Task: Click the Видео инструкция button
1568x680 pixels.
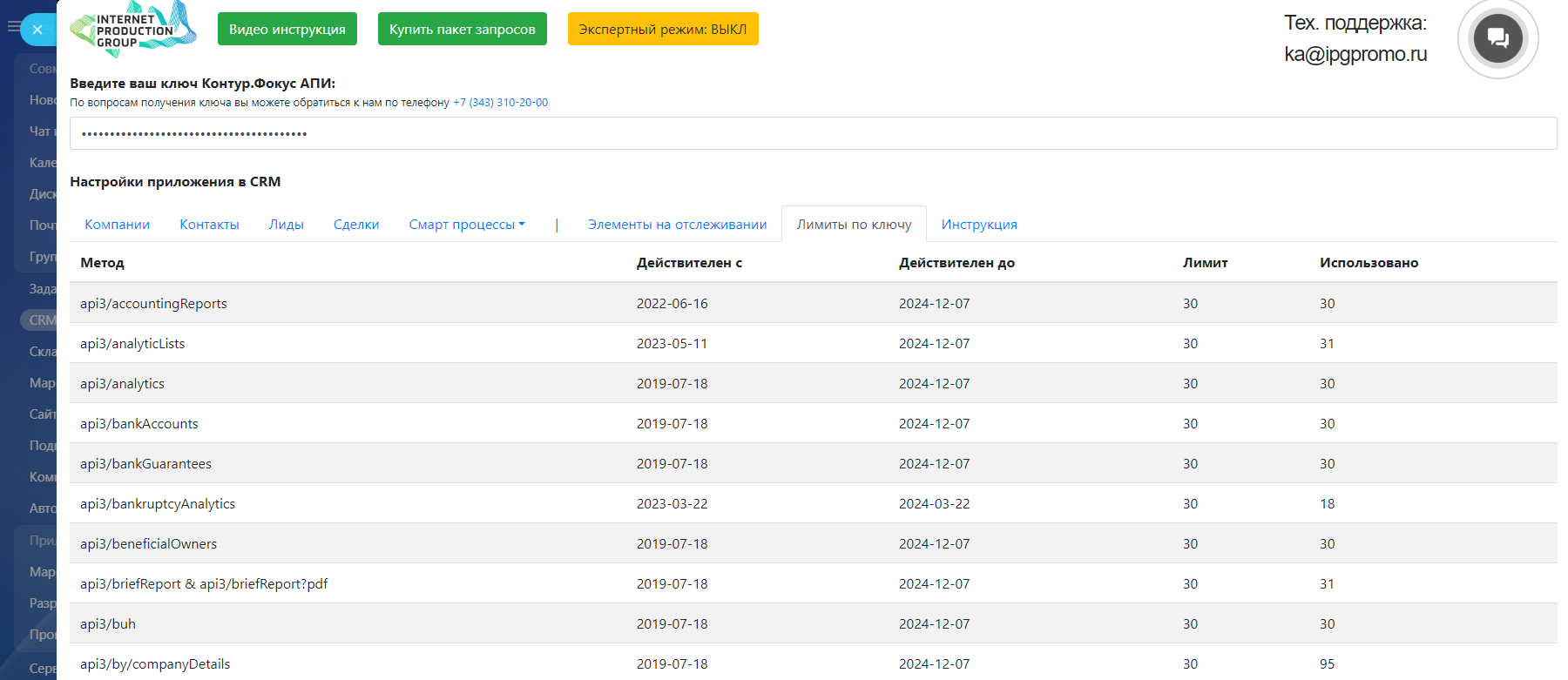Action: tap(287, 29)
